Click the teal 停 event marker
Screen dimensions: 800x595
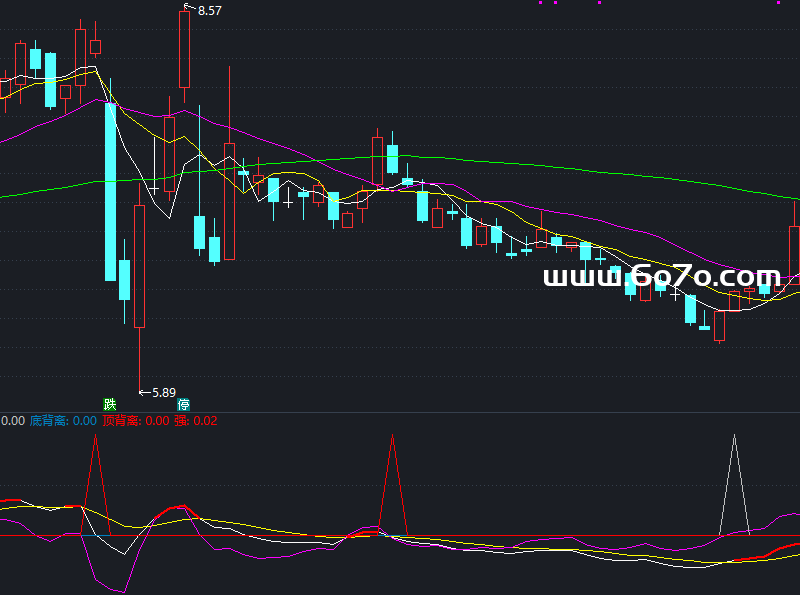click(184, 404)
